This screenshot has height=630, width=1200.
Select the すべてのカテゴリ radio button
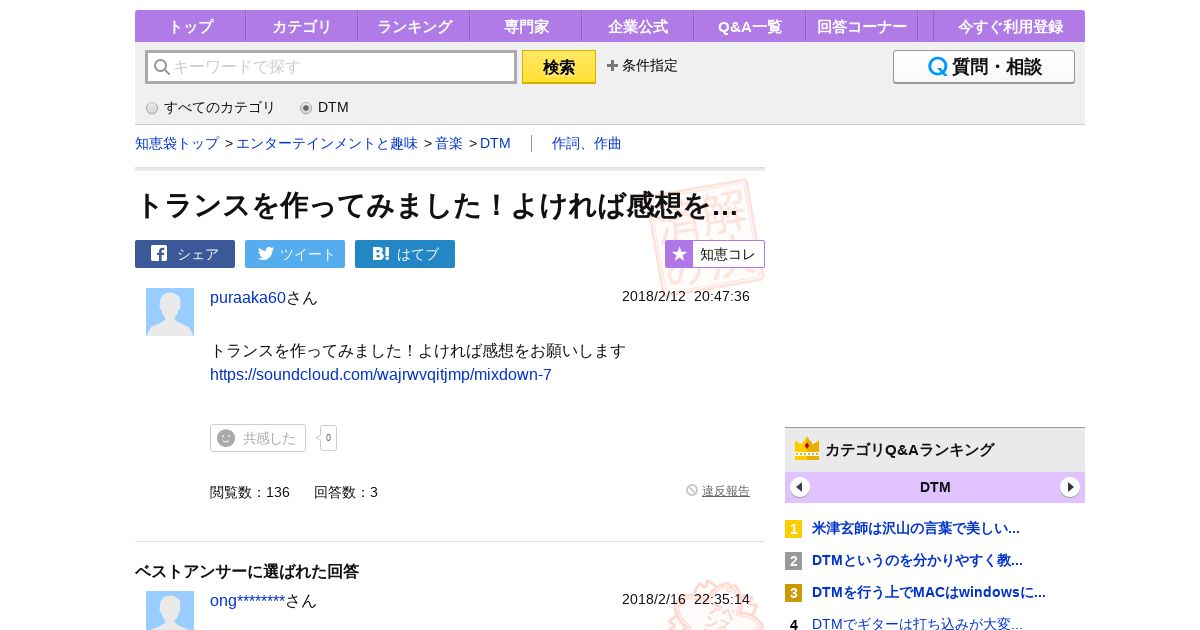coord(152,108)
